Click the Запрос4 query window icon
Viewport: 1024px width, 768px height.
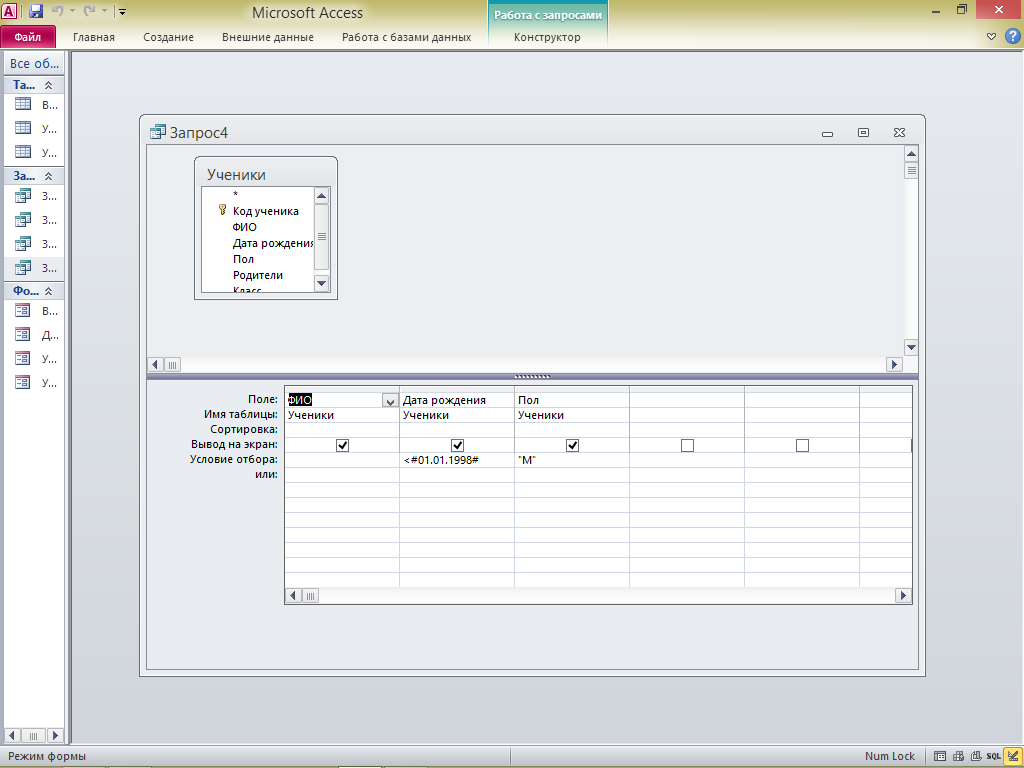tap(157, 132)
